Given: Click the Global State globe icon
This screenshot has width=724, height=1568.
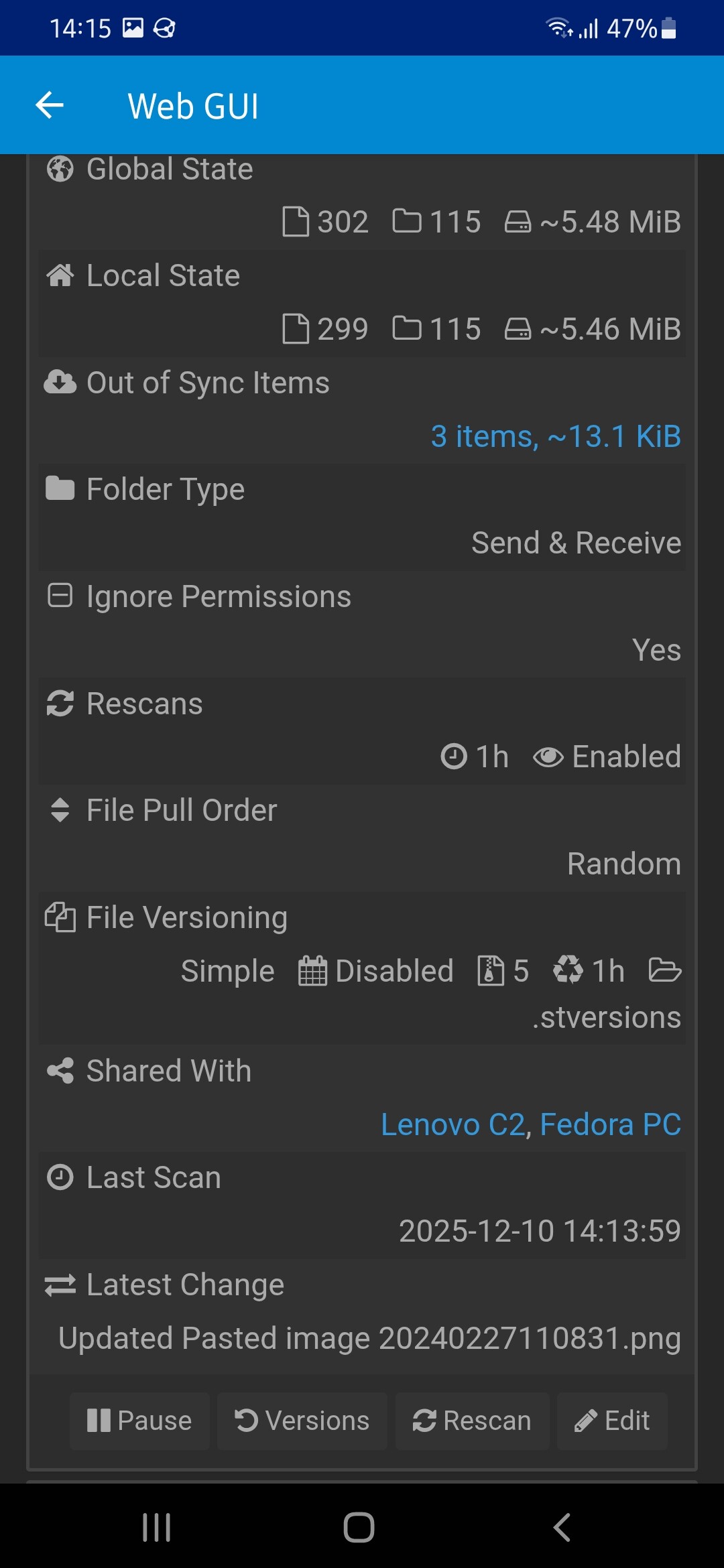Looking at the screenshot, I should [x=60, y=169].
